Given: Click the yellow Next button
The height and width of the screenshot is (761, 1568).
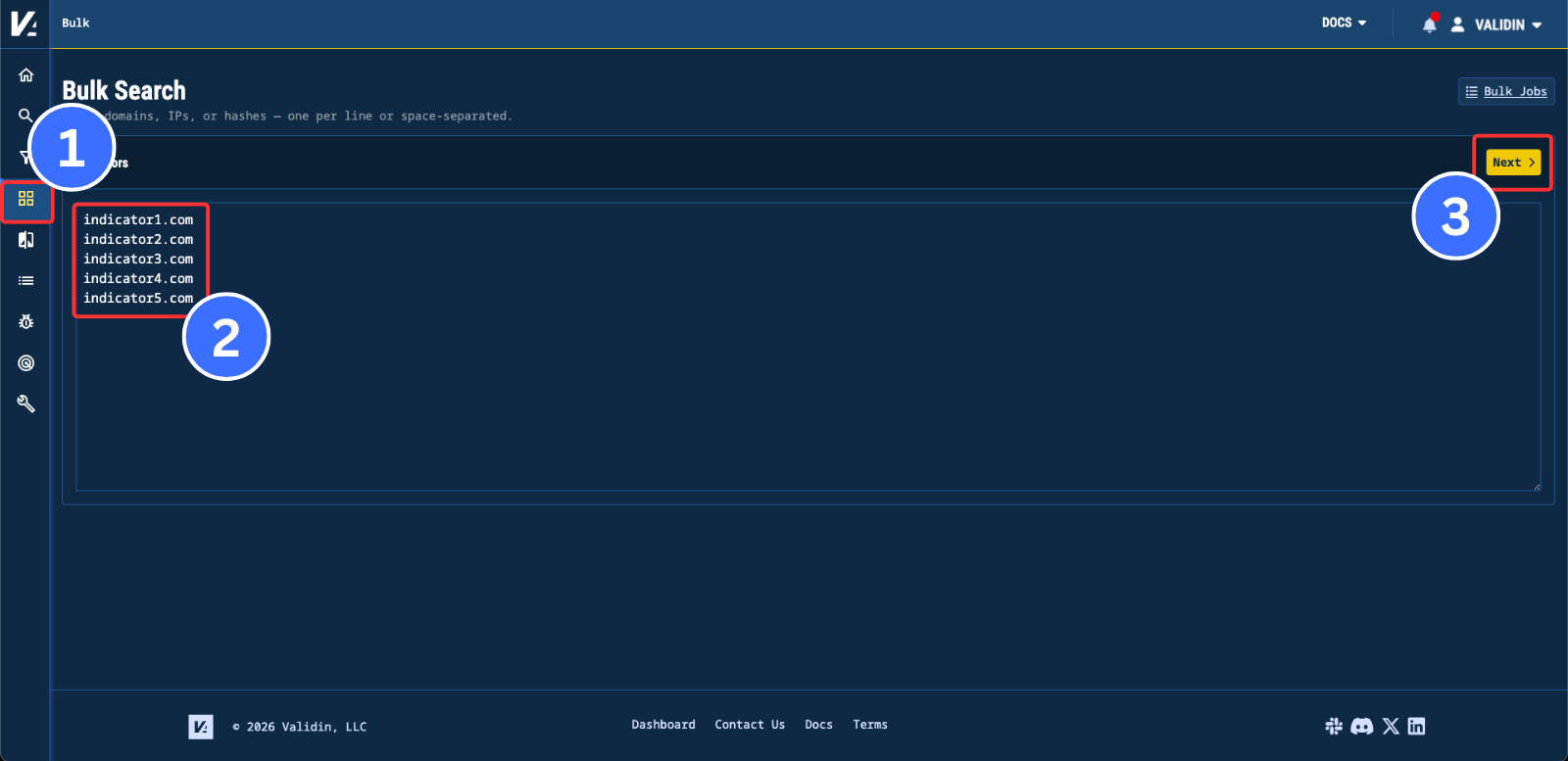Looking at the screenshot, I should coord(1513,163).
